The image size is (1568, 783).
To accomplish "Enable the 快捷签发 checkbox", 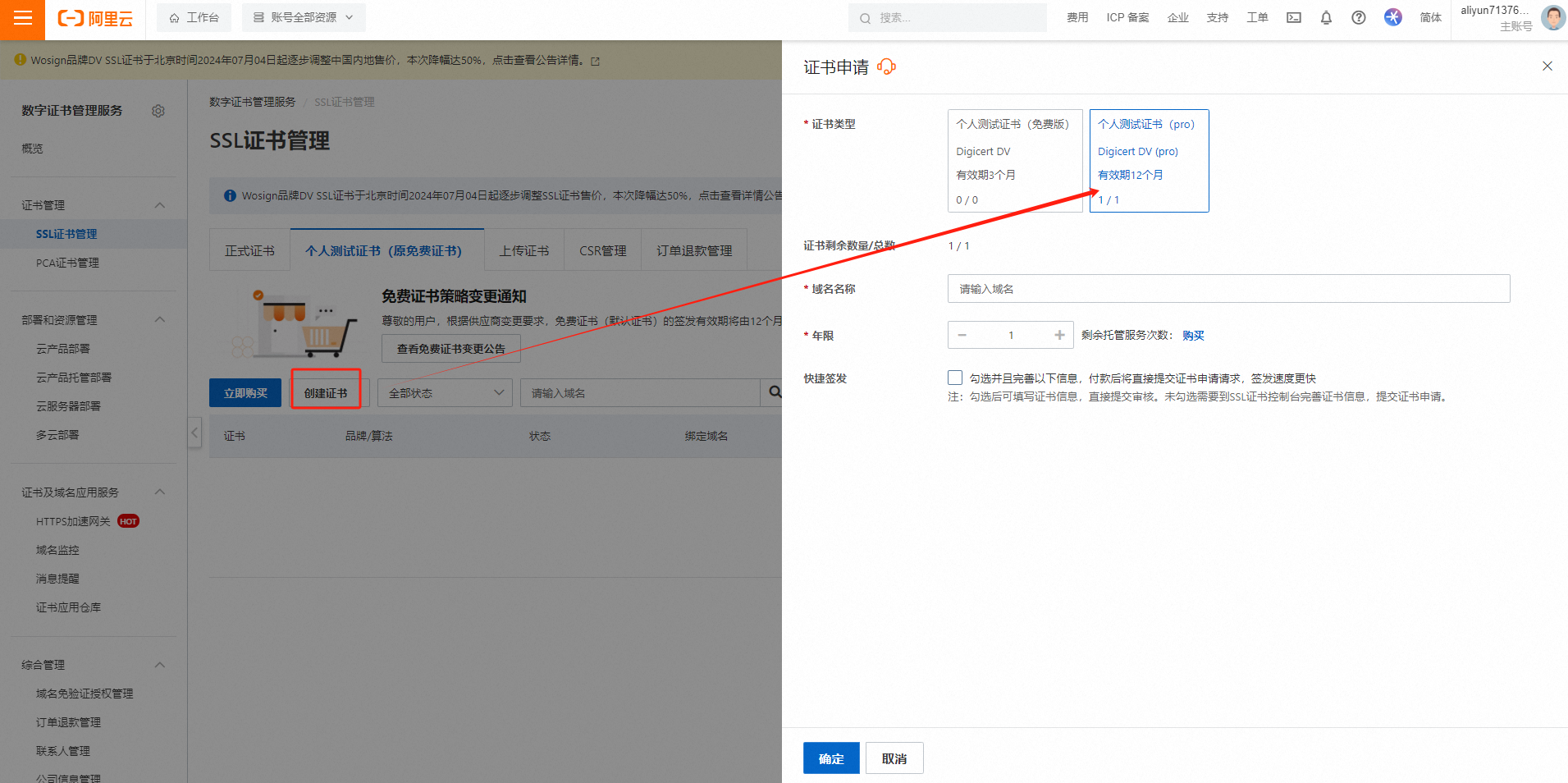I will point(955,378).
